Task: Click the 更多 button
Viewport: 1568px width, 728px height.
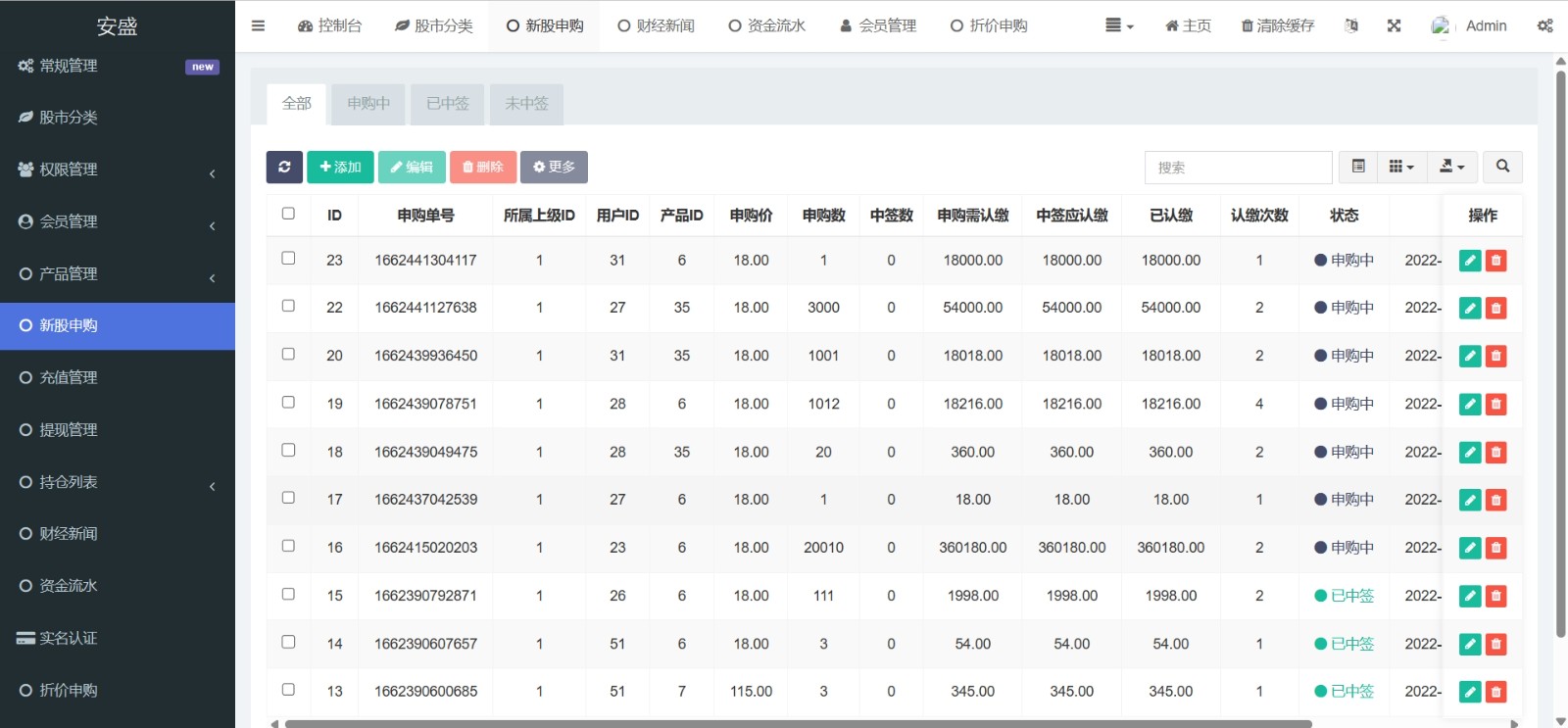Action: [x=554, y=168]
